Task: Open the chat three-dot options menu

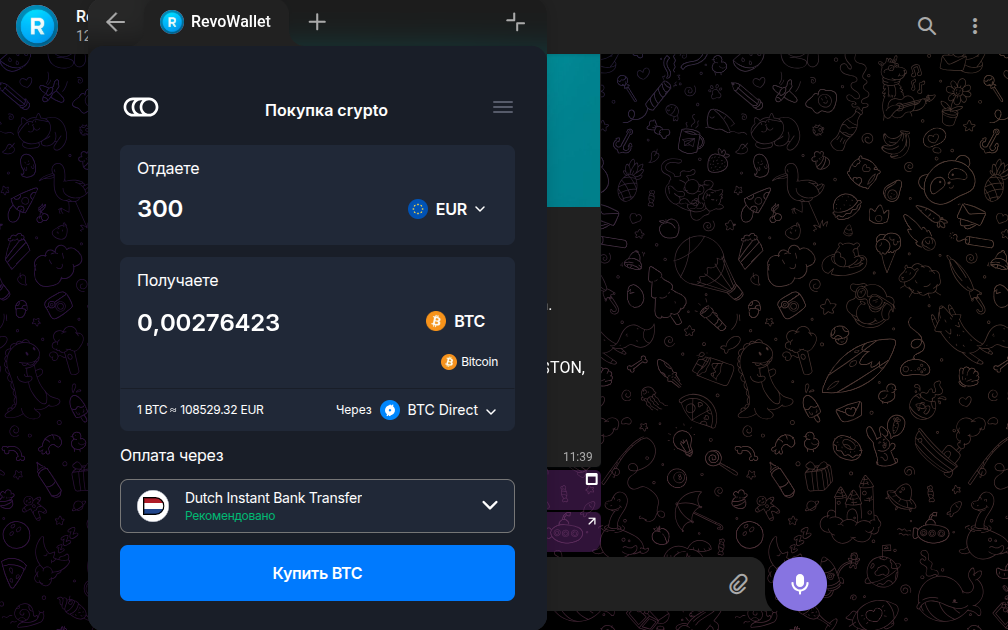Action: click(x=975, y=26)
